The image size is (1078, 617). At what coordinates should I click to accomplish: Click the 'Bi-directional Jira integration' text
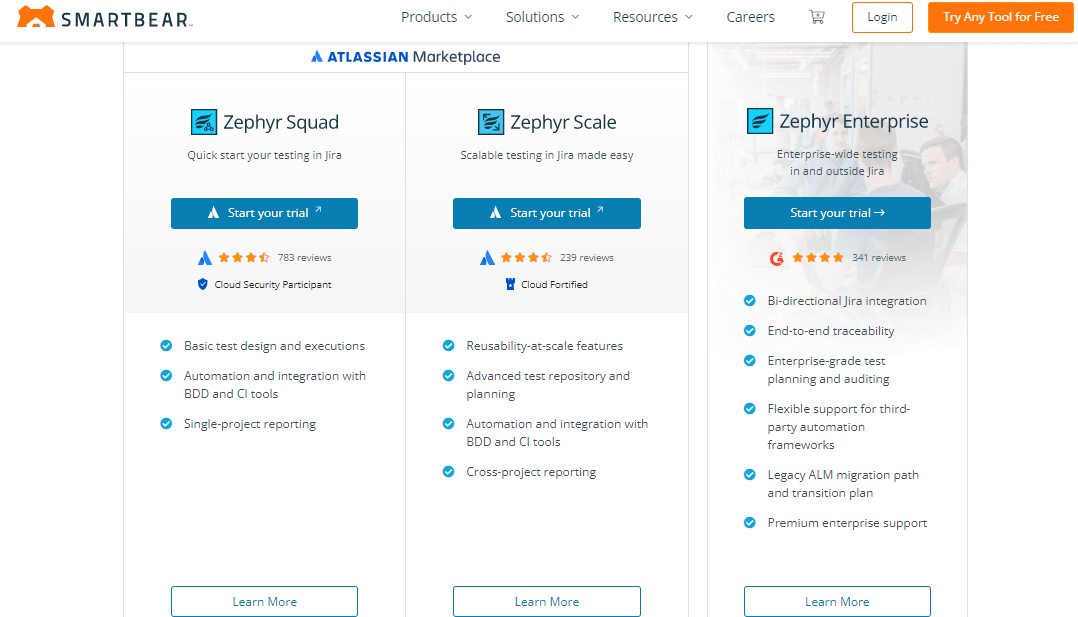point(847,301)
